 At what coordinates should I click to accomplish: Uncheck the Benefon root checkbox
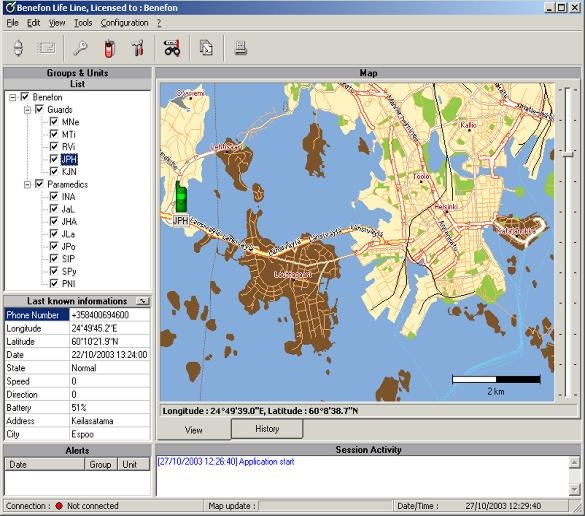(x=25, y=97)
